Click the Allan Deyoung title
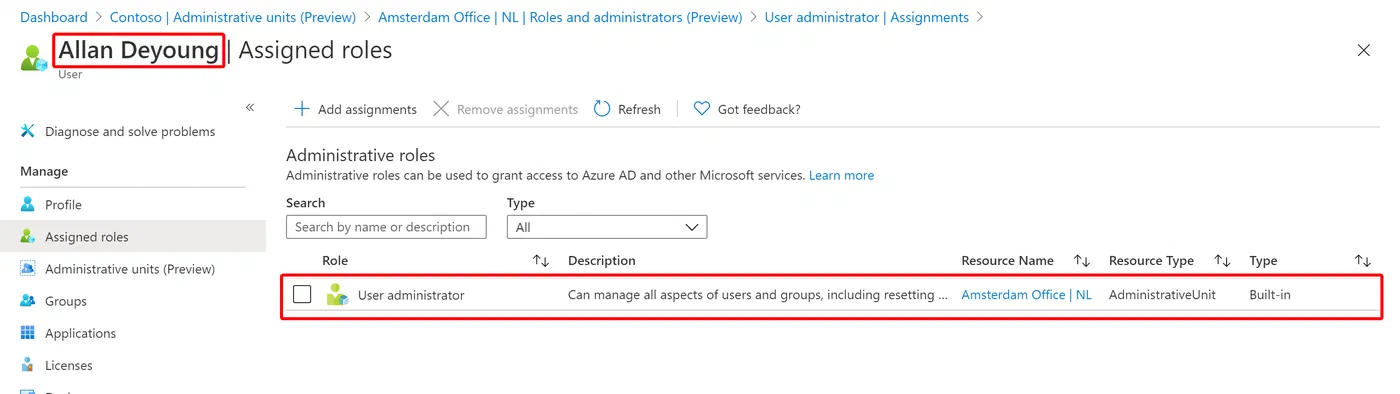Image resolution: width=1400 pixels, height=394 pixels. [x=138, y=50]
